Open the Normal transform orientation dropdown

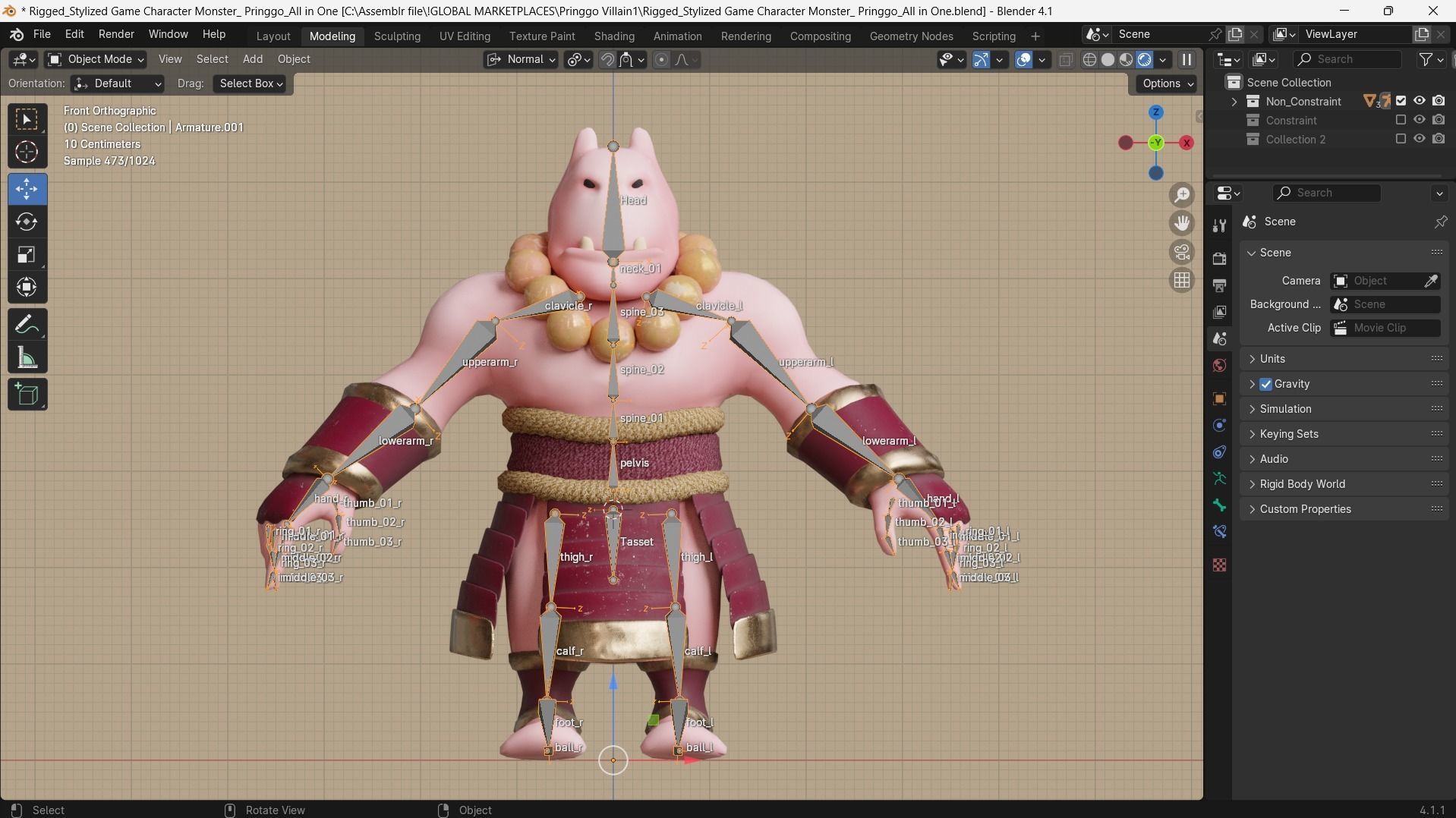[x=521, y=59]
